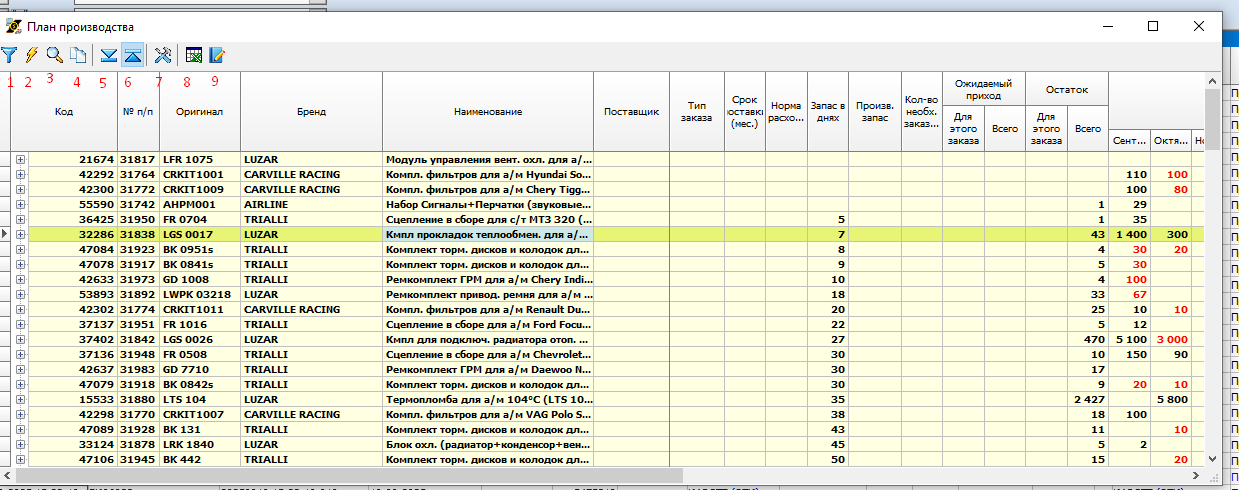
Task: Expand row with code 47106
Action: point(21,459)
